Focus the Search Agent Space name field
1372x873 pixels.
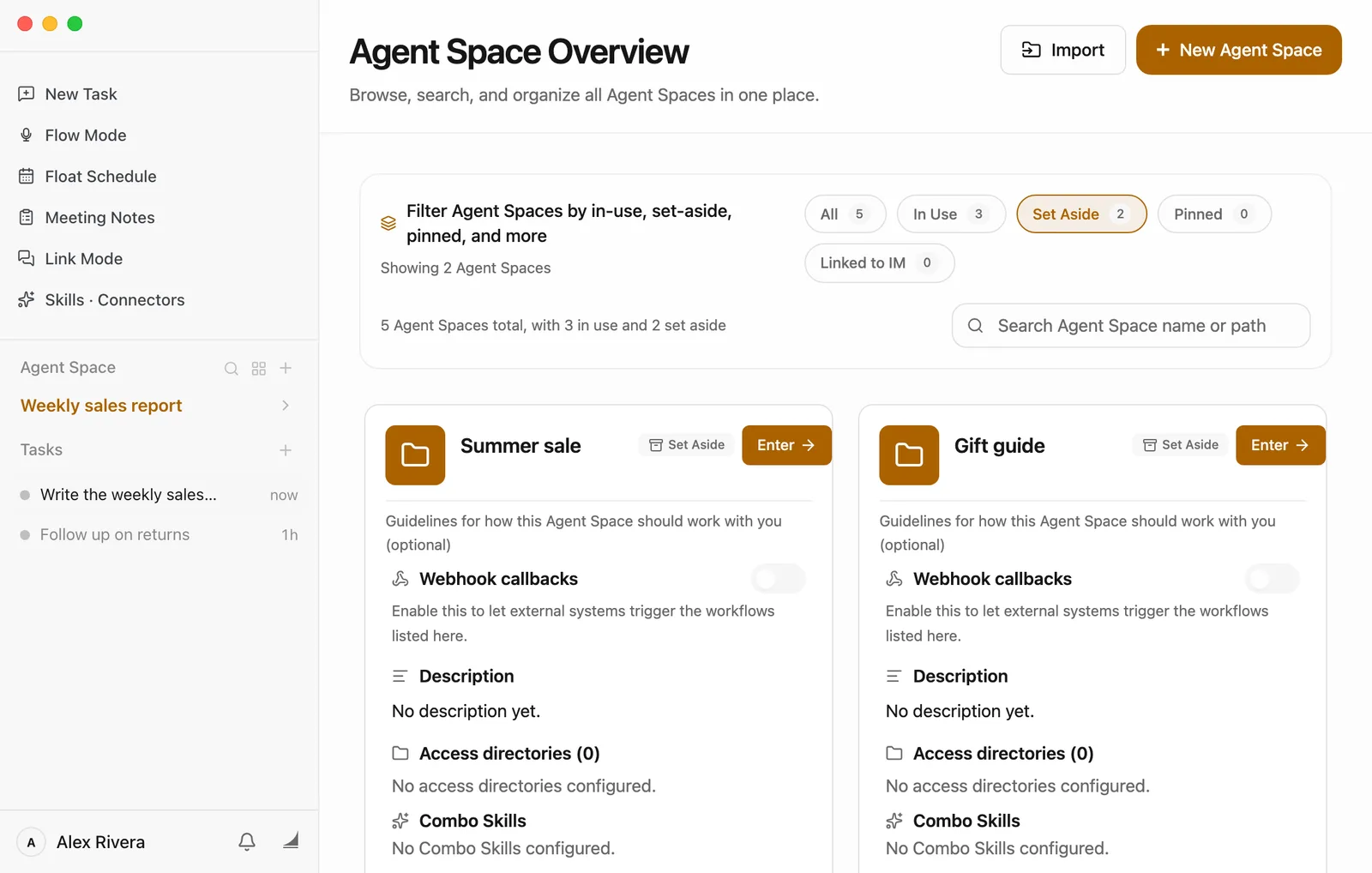[1131, 326]
